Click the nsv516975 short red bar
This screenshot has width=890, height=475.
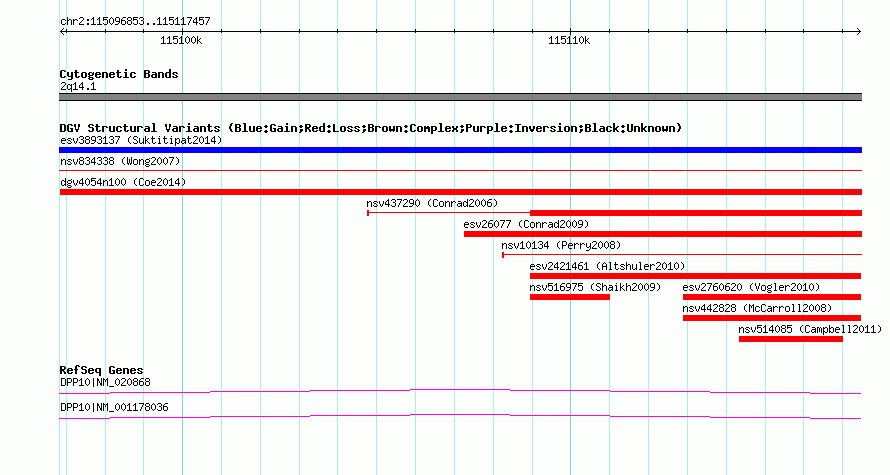570,297
